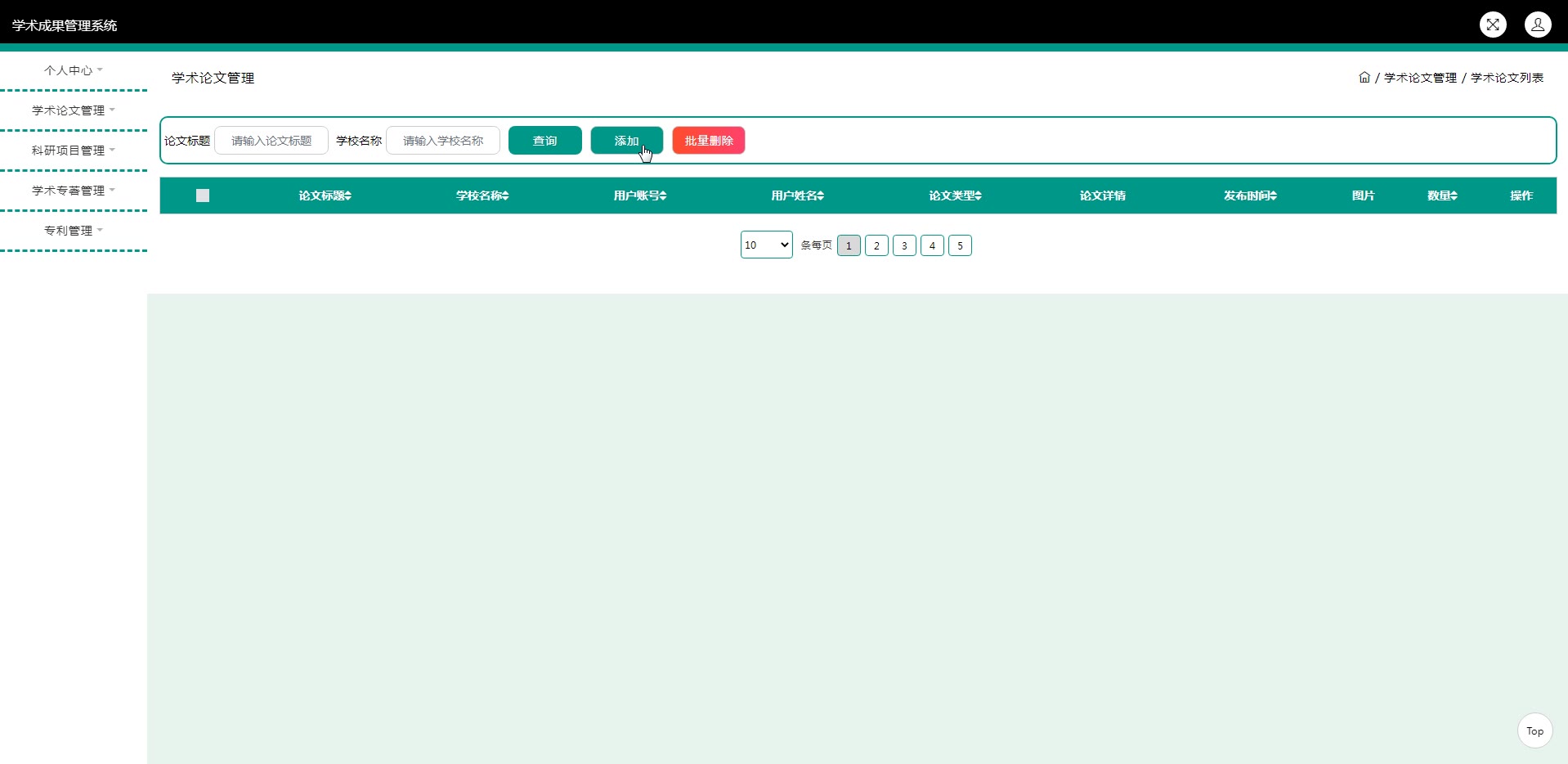The image size is (1568, 764).
Task: Click the 查询 search button
Action: pos(545,141)
